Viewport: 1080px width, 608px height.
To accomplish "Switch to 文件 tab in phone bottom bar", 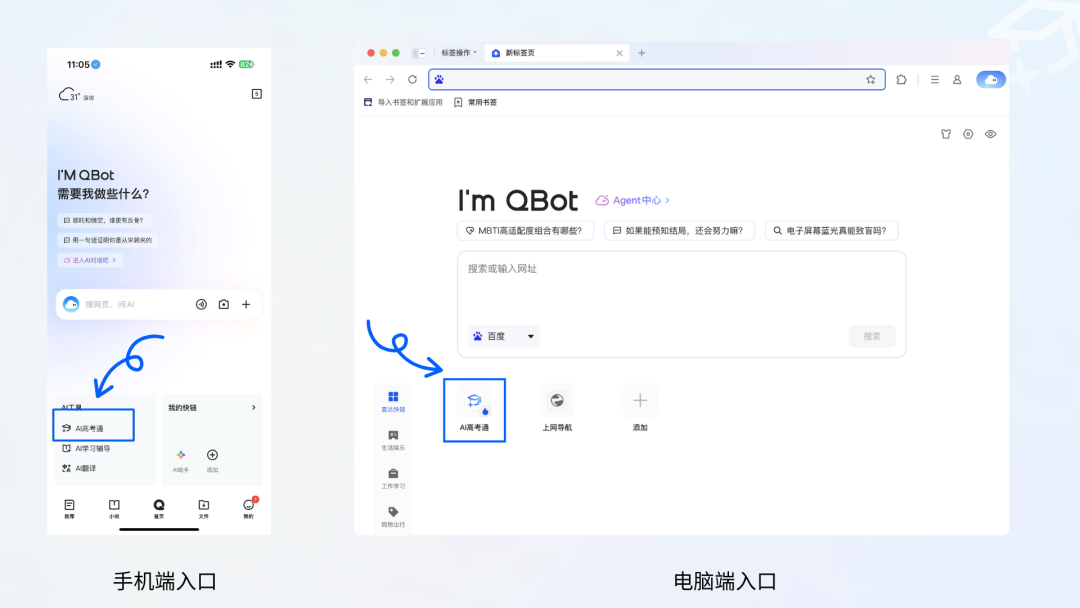I will click(204, 509).
